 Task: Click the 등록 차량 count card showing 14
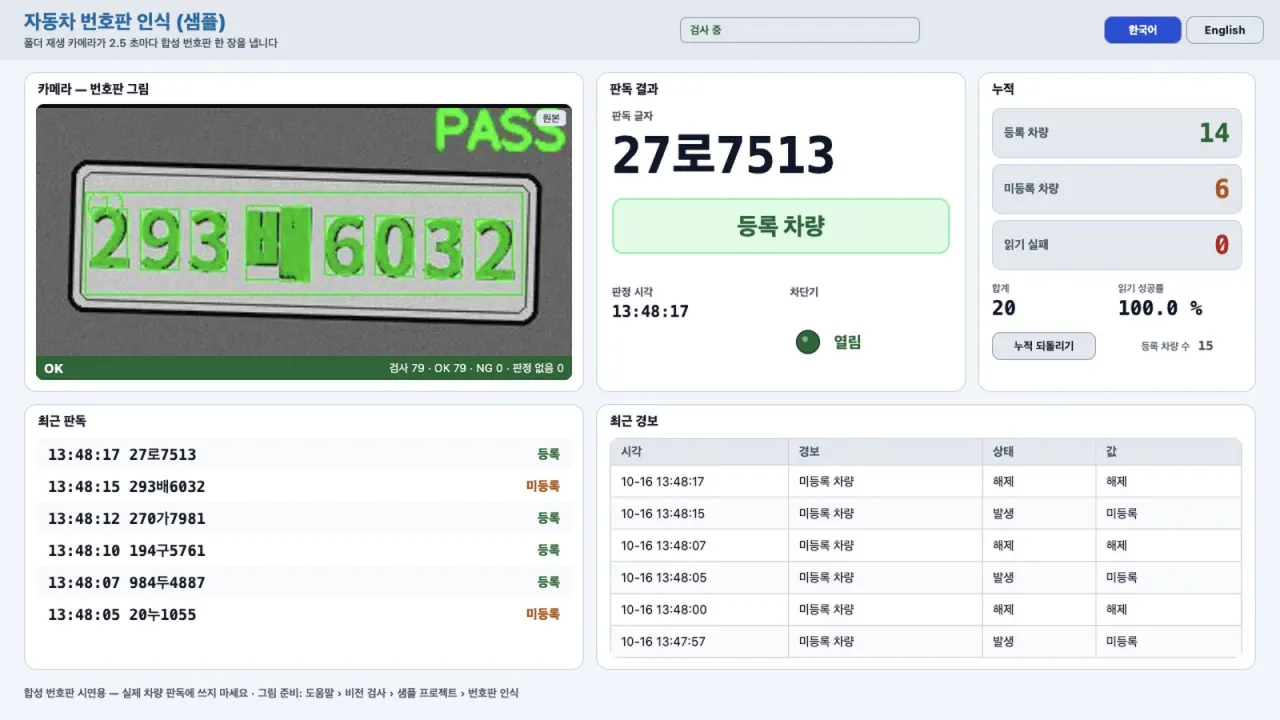click(1117, 133)
